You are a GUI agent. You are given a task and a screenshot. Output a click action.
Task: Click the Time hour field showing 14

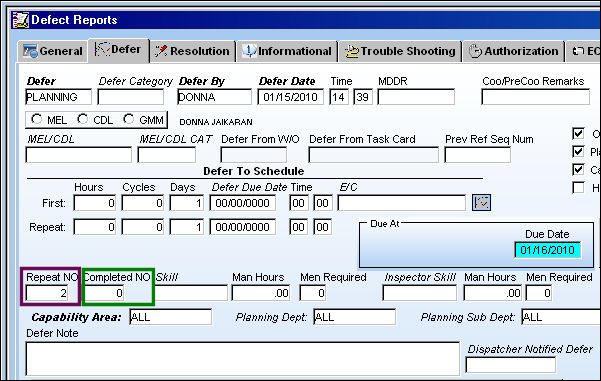pos(339,97)
